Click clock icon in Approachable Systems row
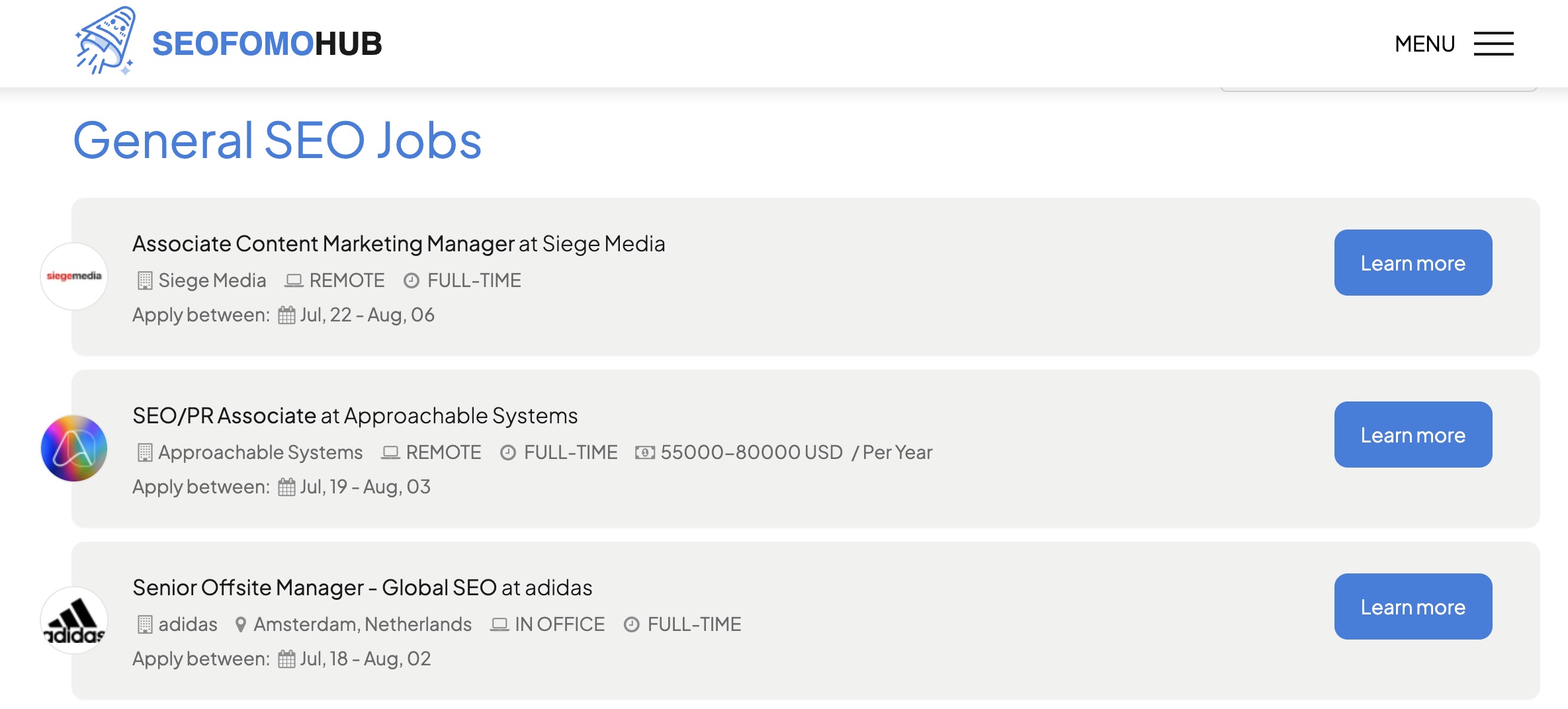 (x=508, y=452)
